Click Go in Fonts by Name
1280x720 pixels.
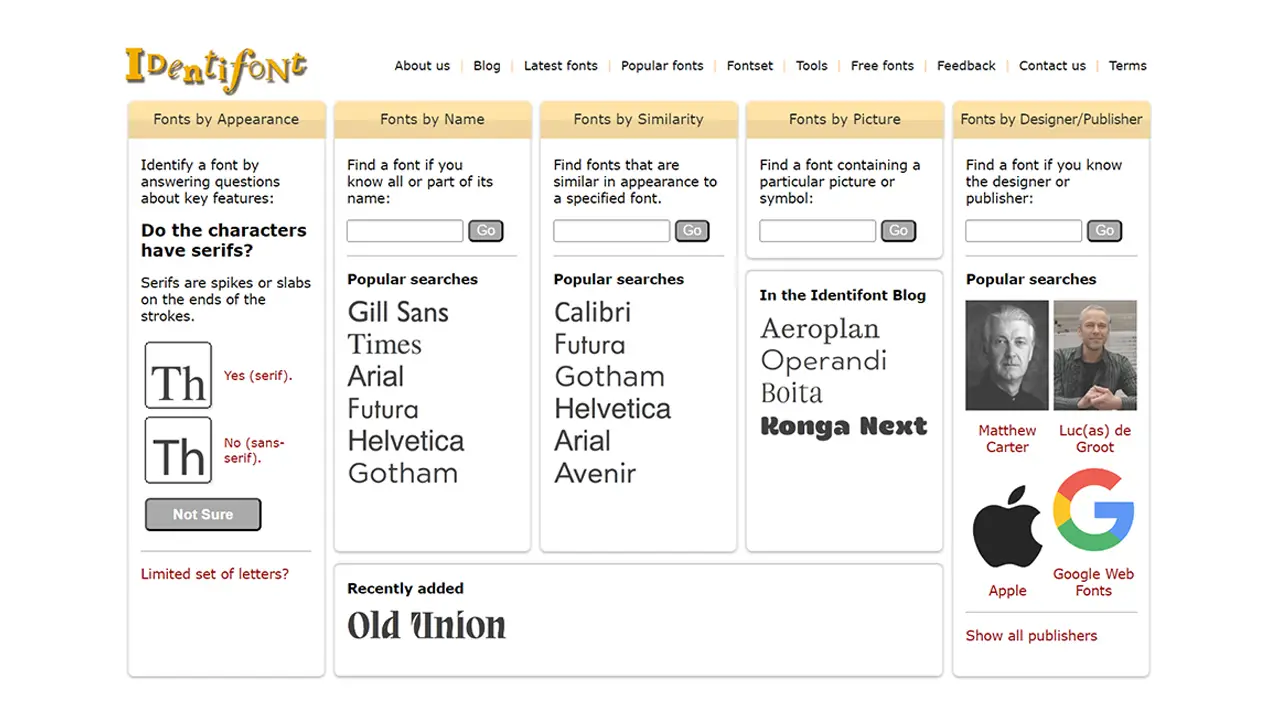pyautogui.click(x=486, y=231)
